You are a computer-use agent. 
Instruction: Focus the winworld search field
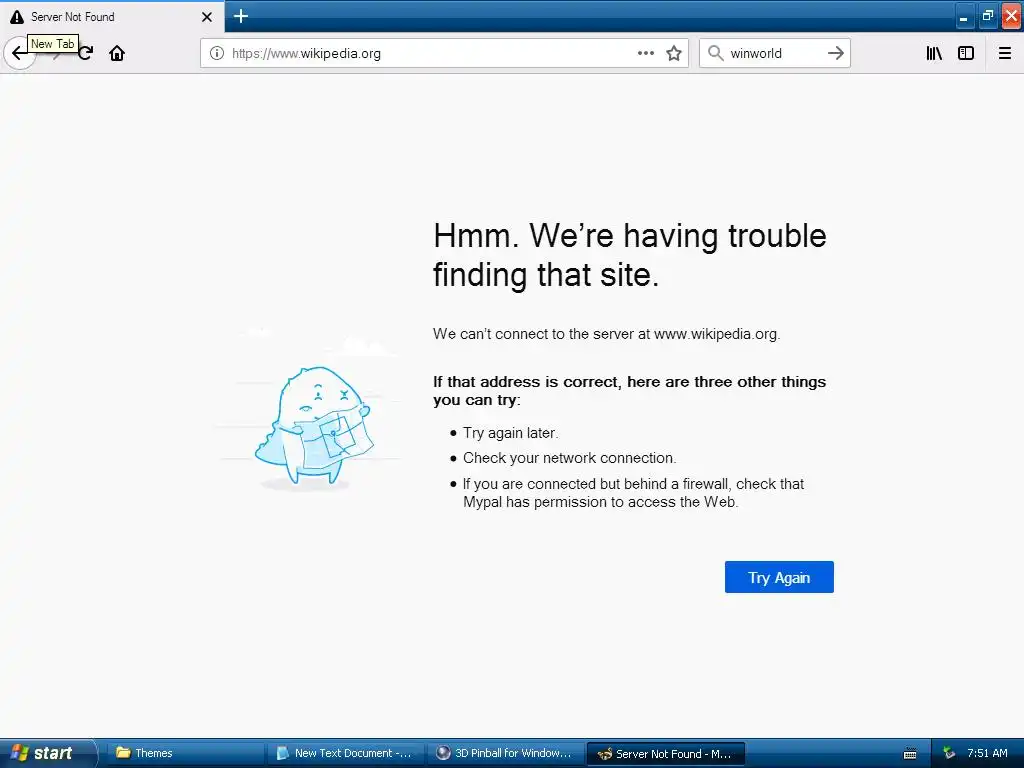tap(774, 53)
